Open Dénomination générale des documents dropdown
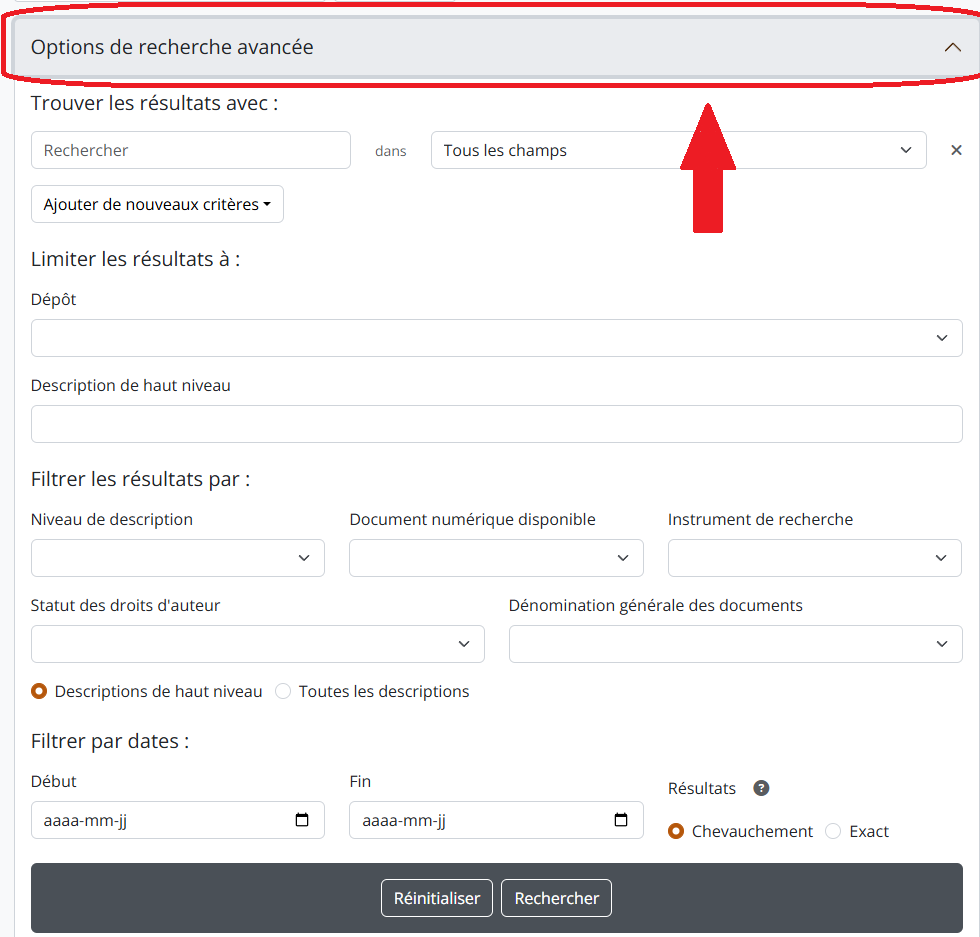Image resolution: width=980 pixels, height=937 pixels. tap(735, 644)
